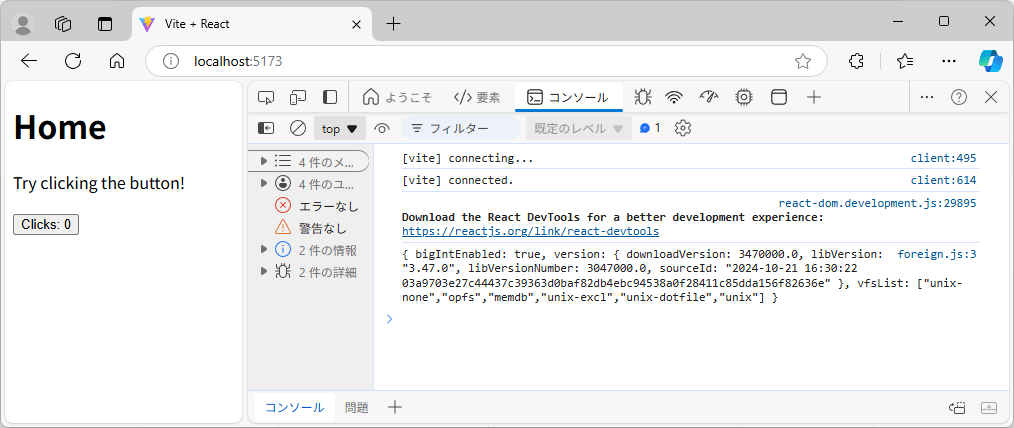
Task: Toggle the DevTools activity bar dock icon
Action: coord(330,98)
